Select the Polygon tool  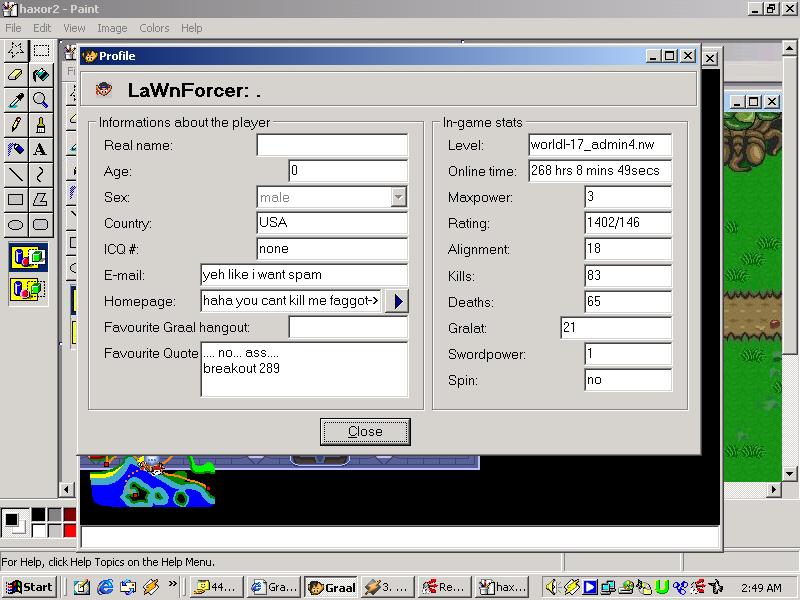tap(41, 199)
